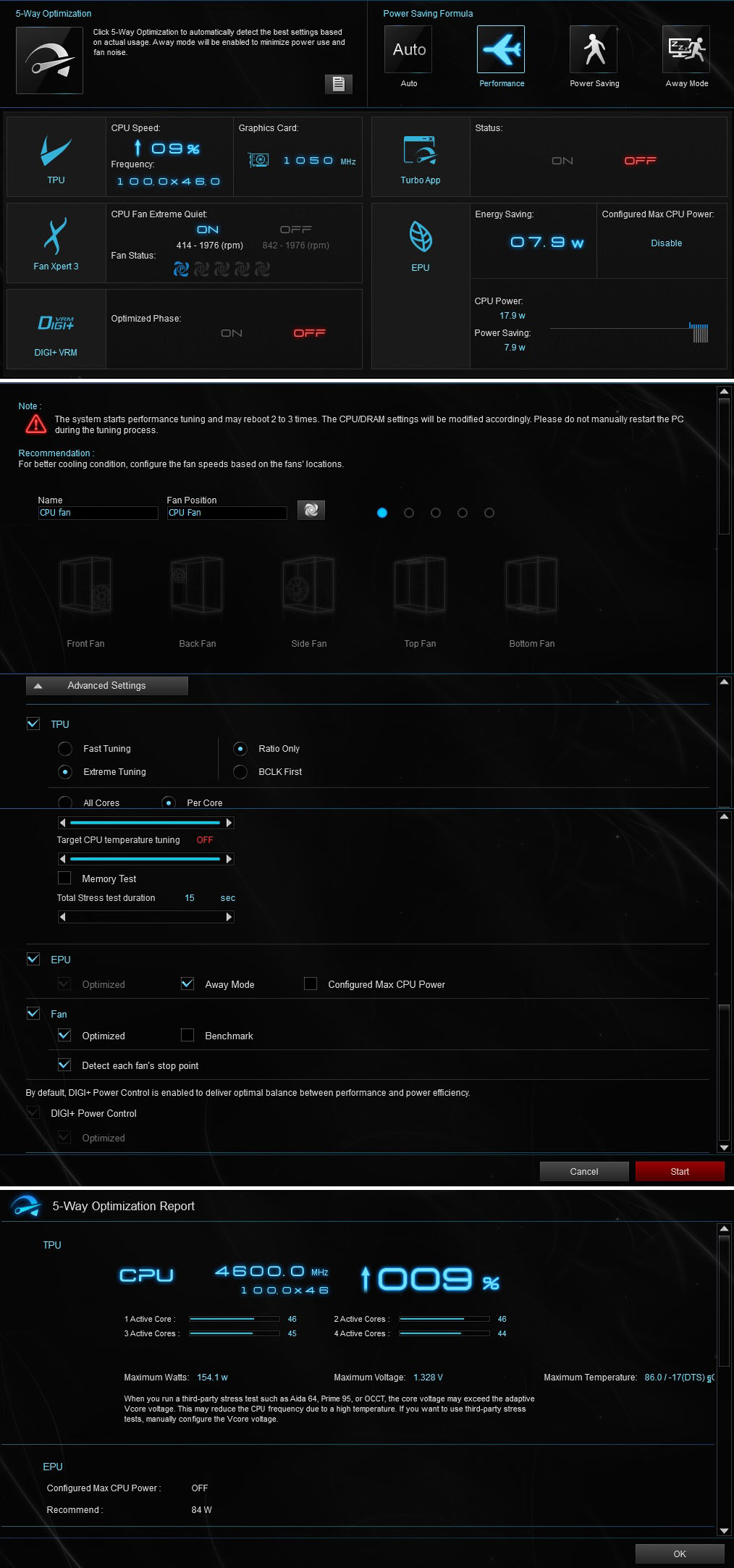Click the right arrow of the slider above Target CPU temperature
This screenshot has width=734, height=1568.
229,823
